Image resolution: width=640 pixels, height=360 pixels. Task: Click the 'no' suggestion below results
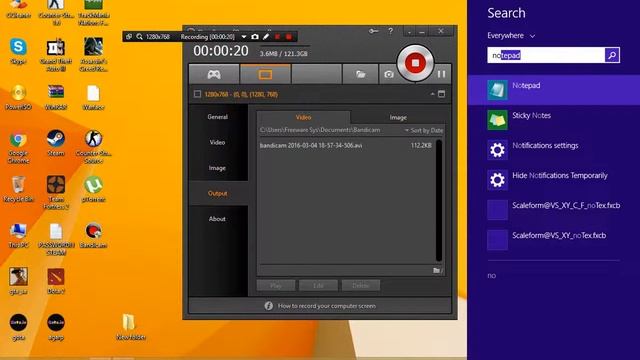coord(491,276)
